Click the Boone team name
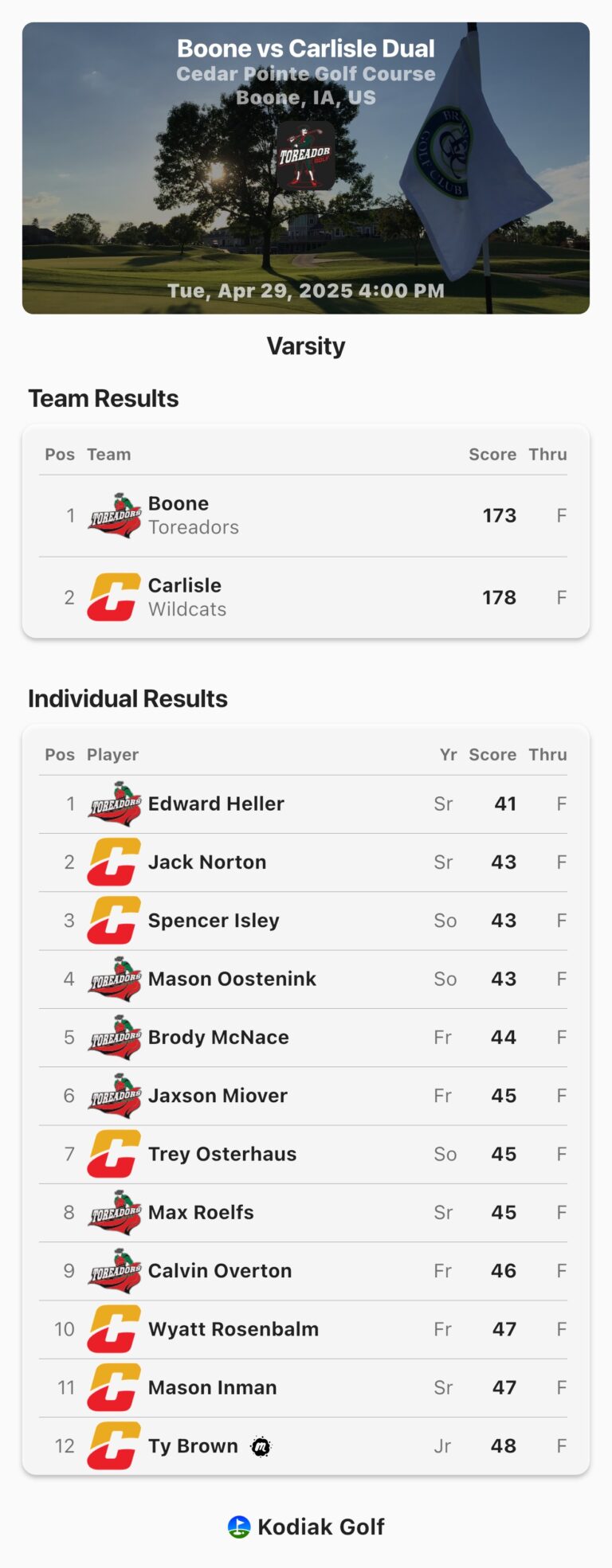612x1568 pixels. [x=178, y=504]
